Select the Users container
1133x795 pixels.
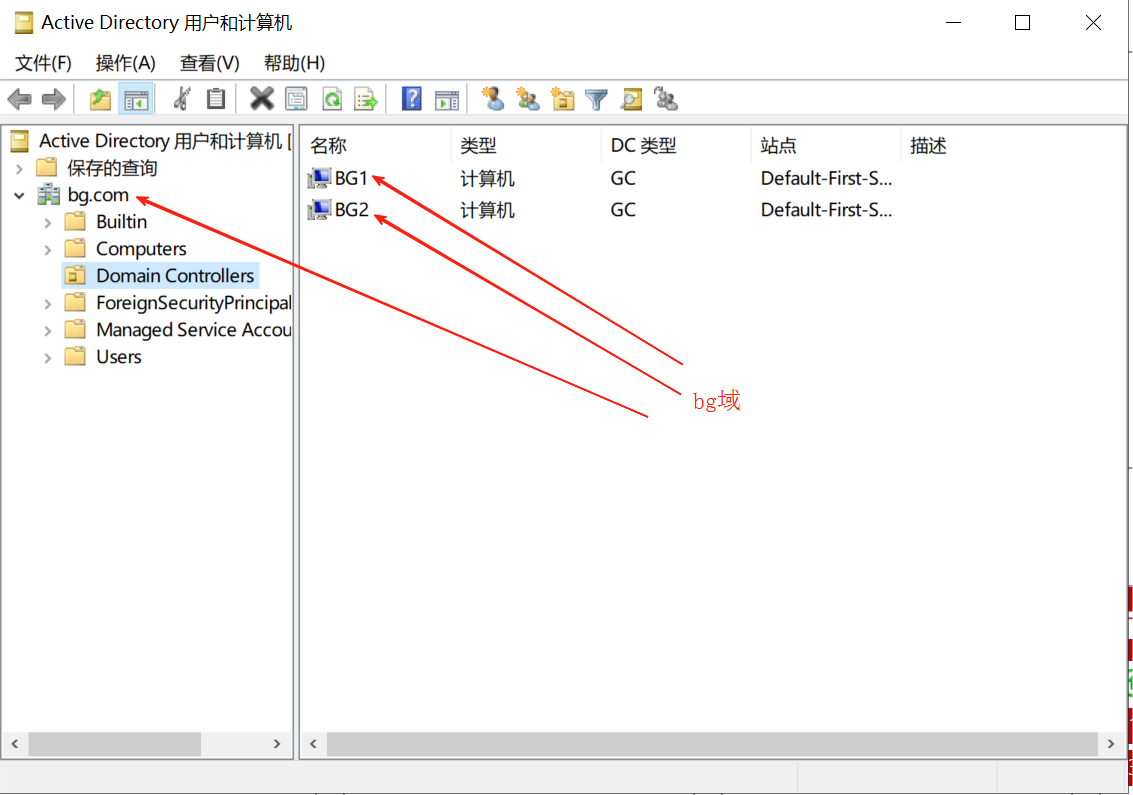pos(119,356)
